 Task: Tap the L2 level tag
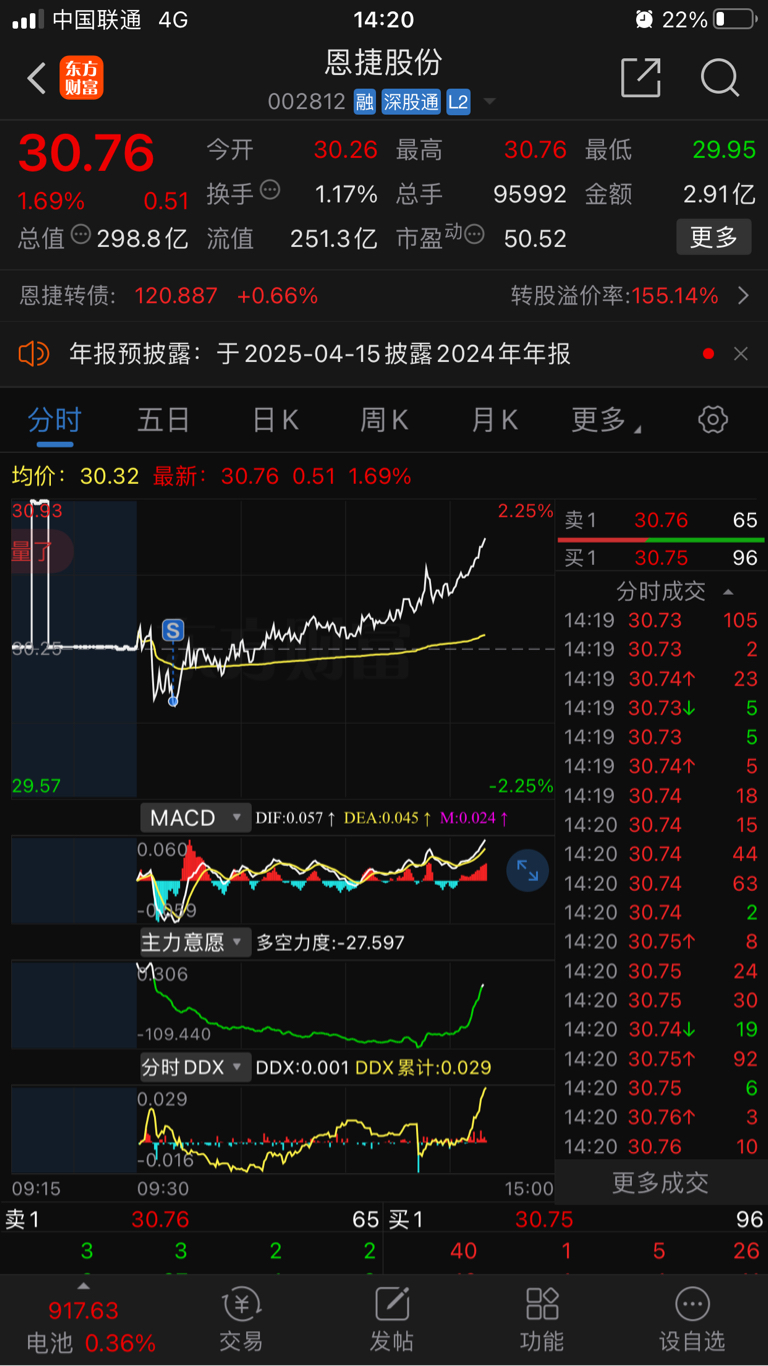pyautogui.click(x=458, y=102)
